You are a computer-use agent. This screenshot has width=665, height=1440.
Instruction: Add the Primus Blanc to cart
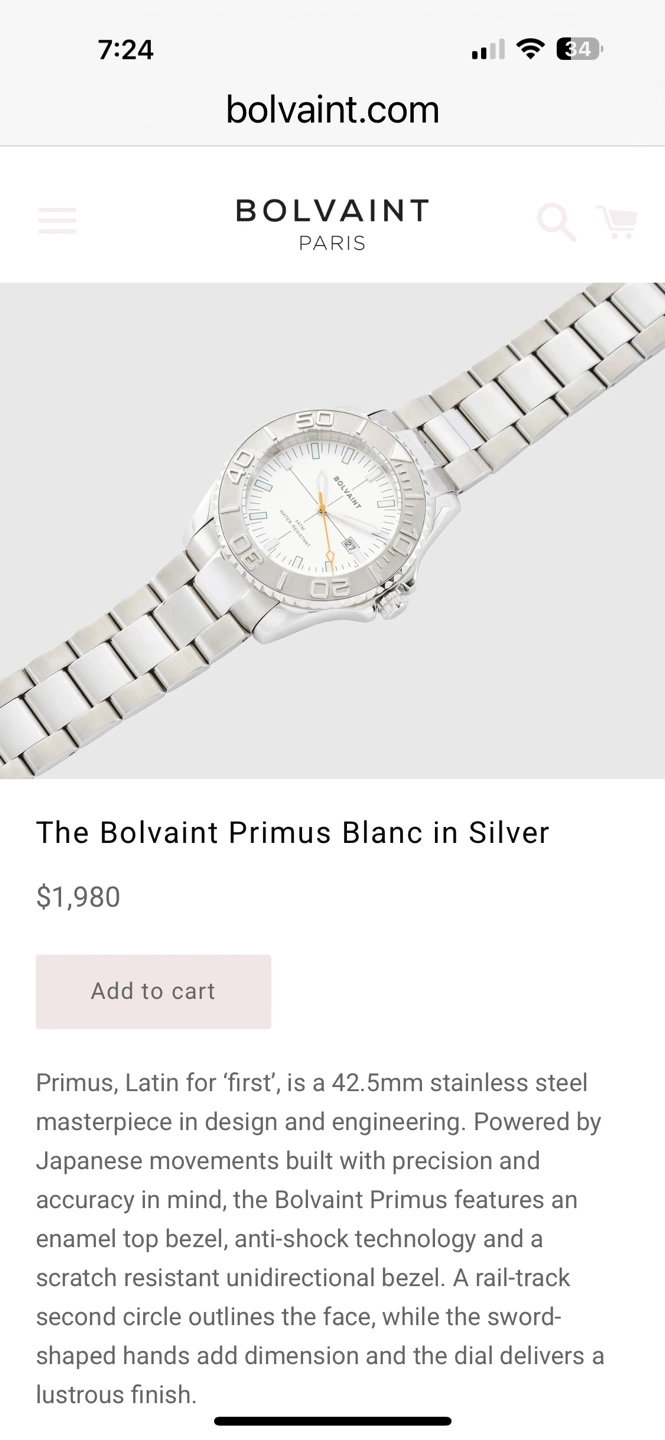(153, 991)
